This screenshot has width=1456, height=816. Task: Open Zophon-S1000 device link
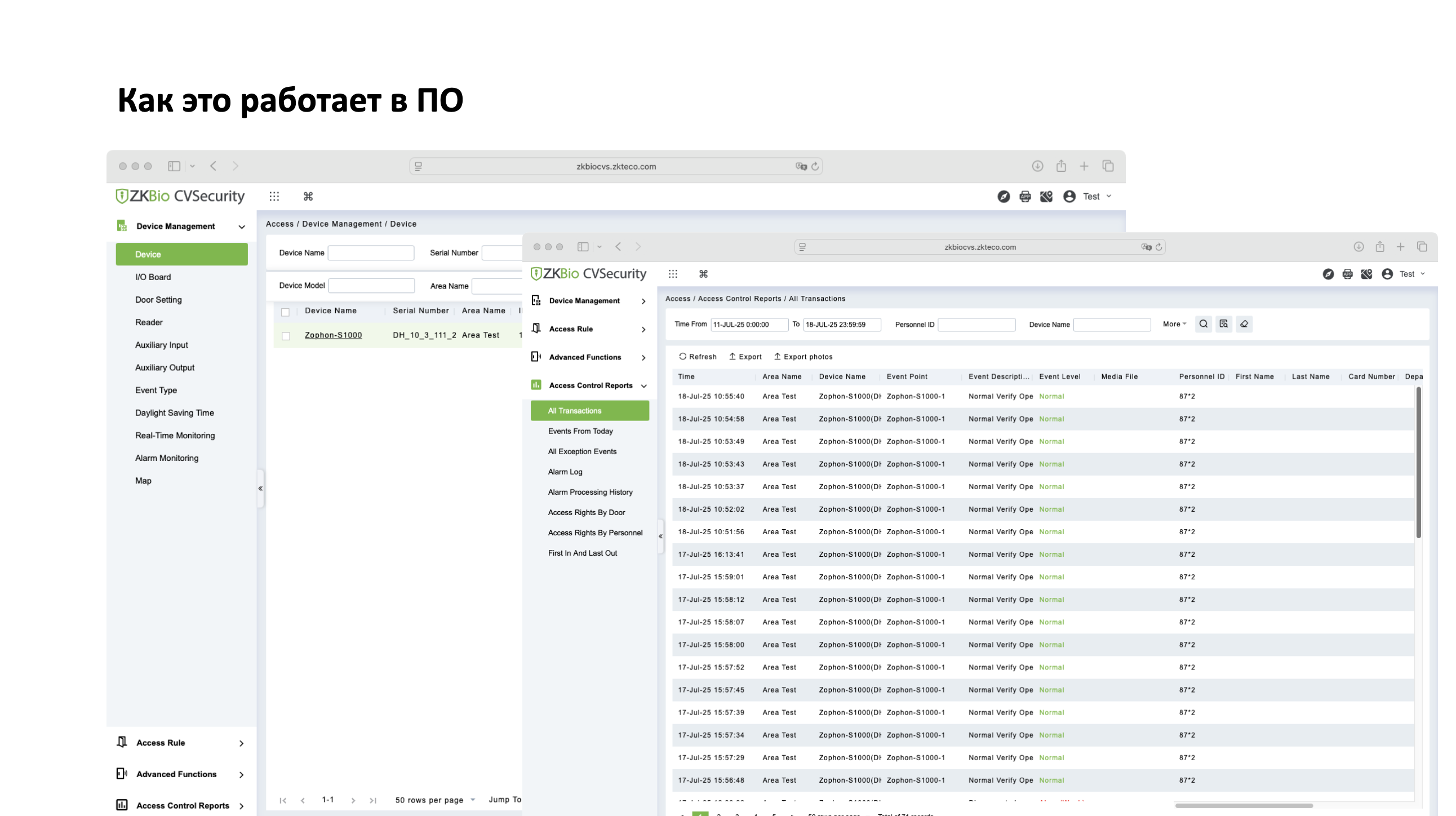coord(334,335)
